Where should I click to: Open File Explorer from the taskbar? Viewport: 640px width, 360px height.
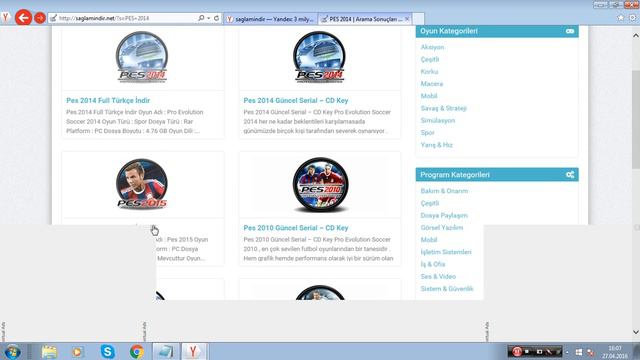[49, 351]
